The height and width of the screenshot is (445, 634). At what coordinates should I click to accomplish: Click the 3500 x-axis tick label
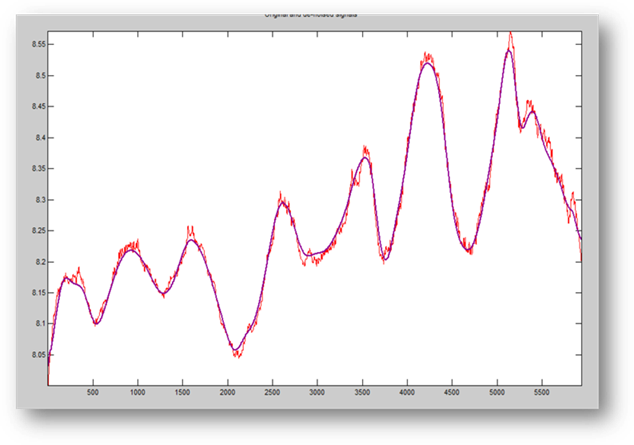tap(362, 392)
